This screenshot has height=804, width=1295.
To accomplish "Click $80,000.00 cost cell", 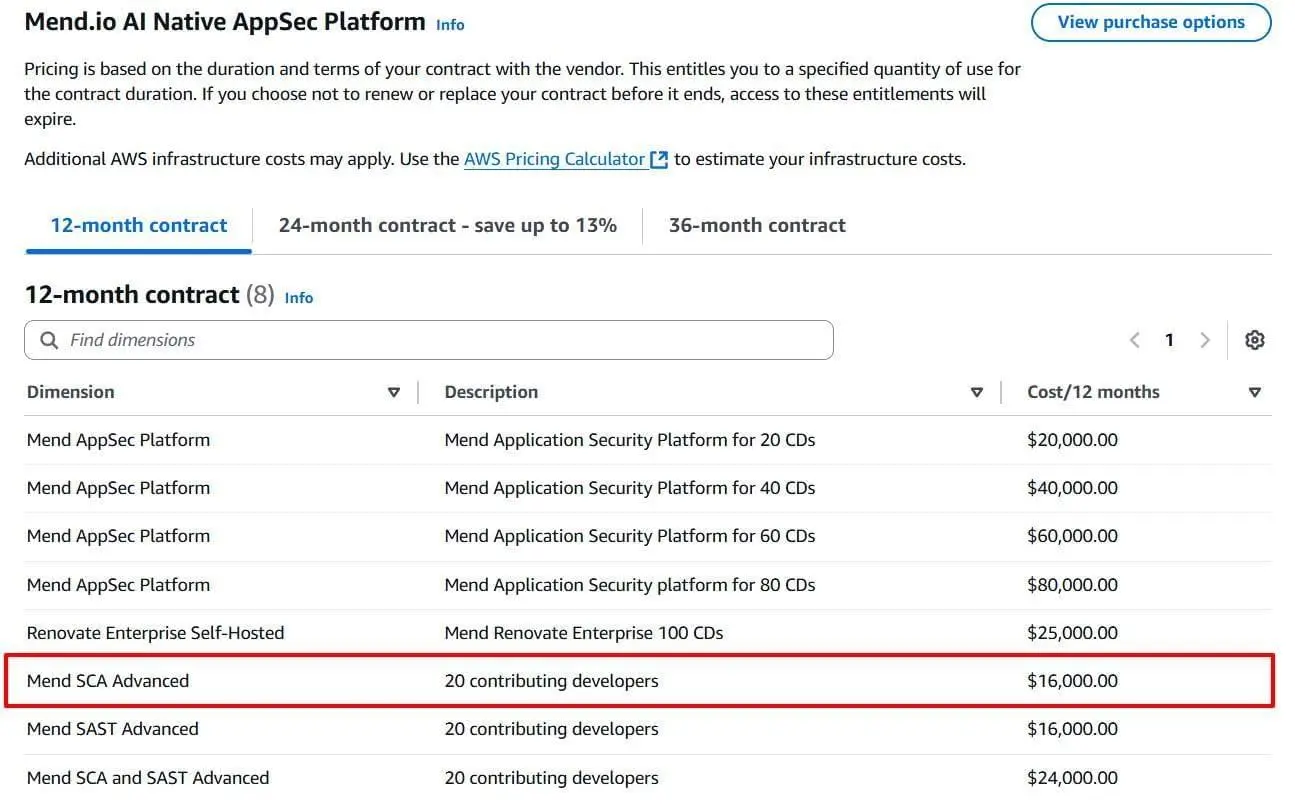I will coord(1072,585).
